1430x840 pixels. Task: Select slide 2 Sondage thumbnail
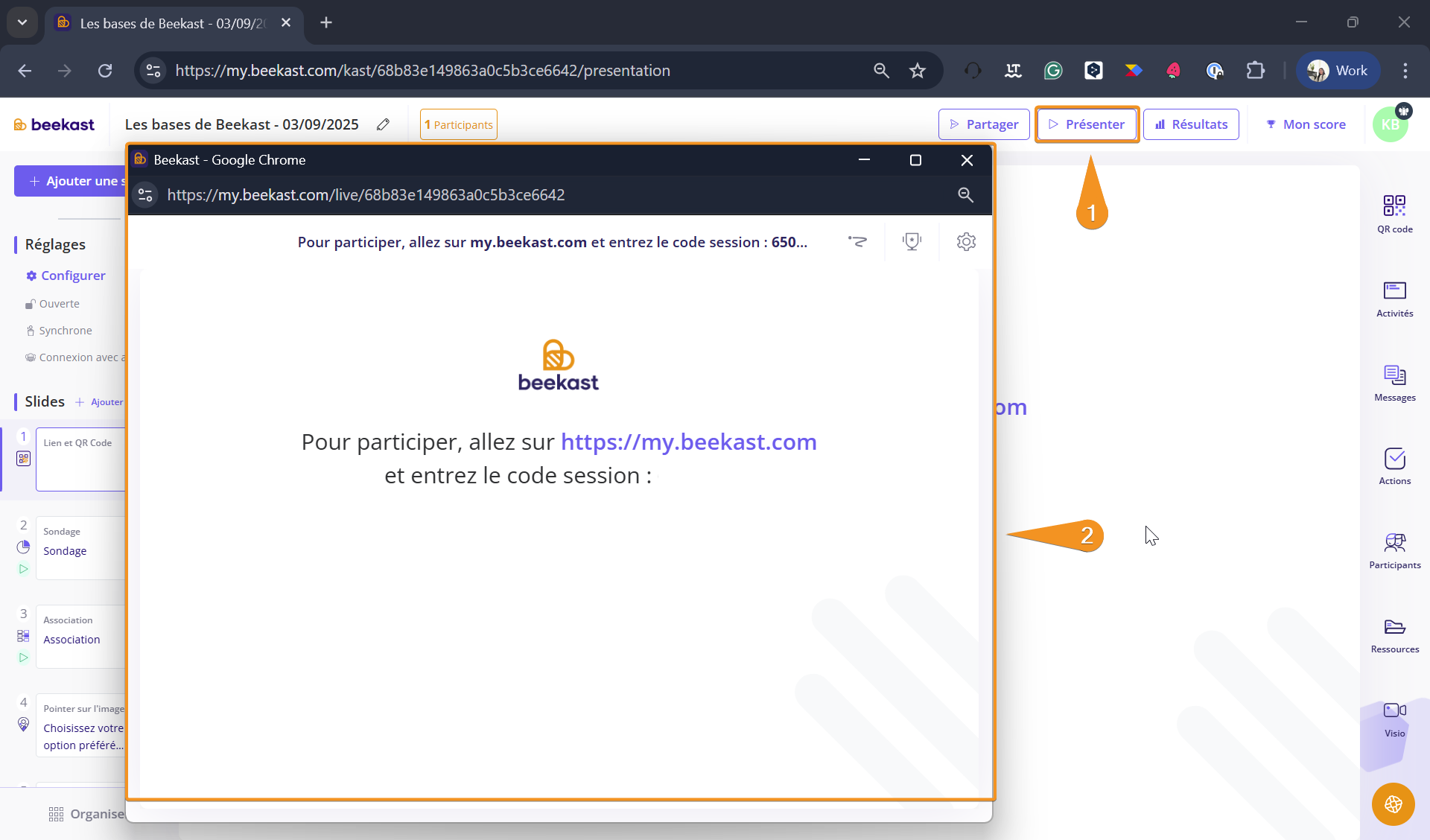[80, 548]
